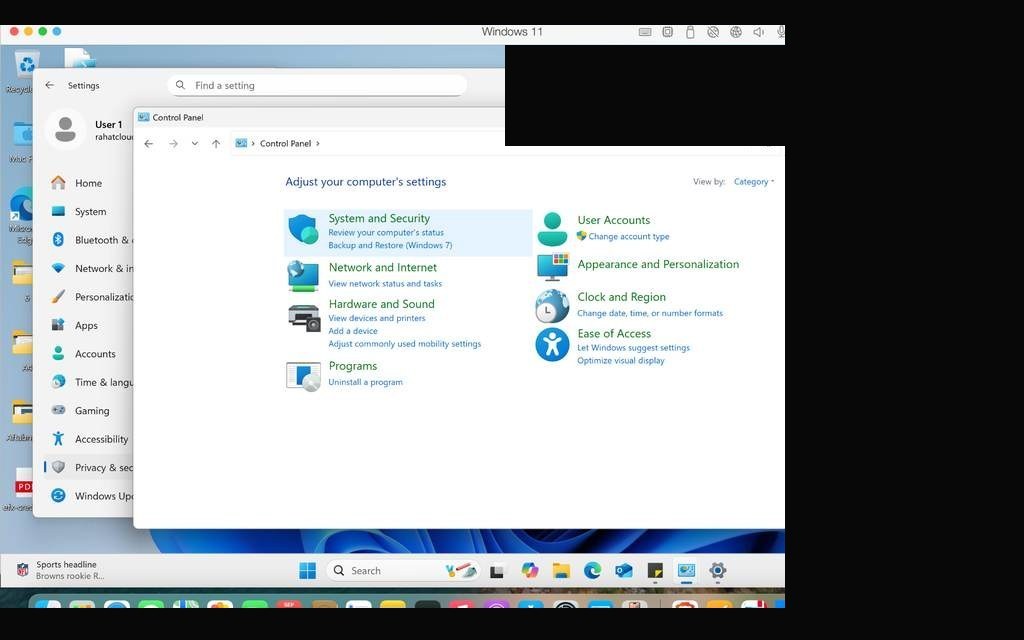Open Task View on the taskbar
Screen dimensions: 1024x640
[x=496, y=571]
